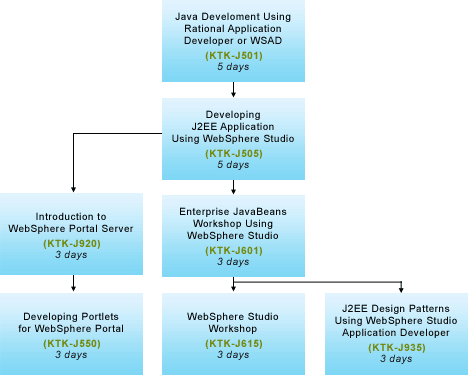The height and width of the screenshot is (375, 468).
Task: Click the '3 days' text under KTK-J920
Action: click(71, 255)
